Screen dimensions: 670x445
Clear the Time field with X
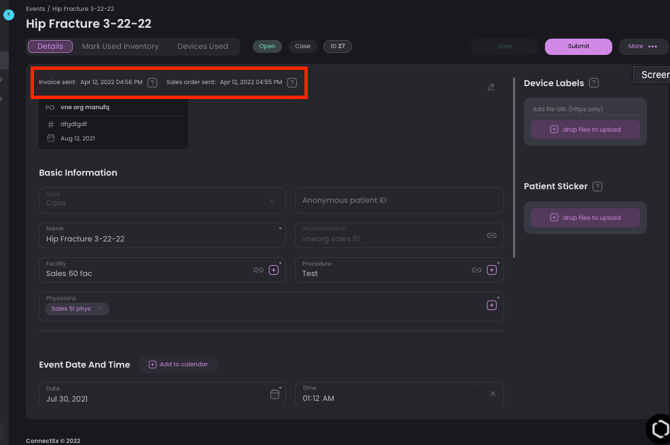[492, 394]
